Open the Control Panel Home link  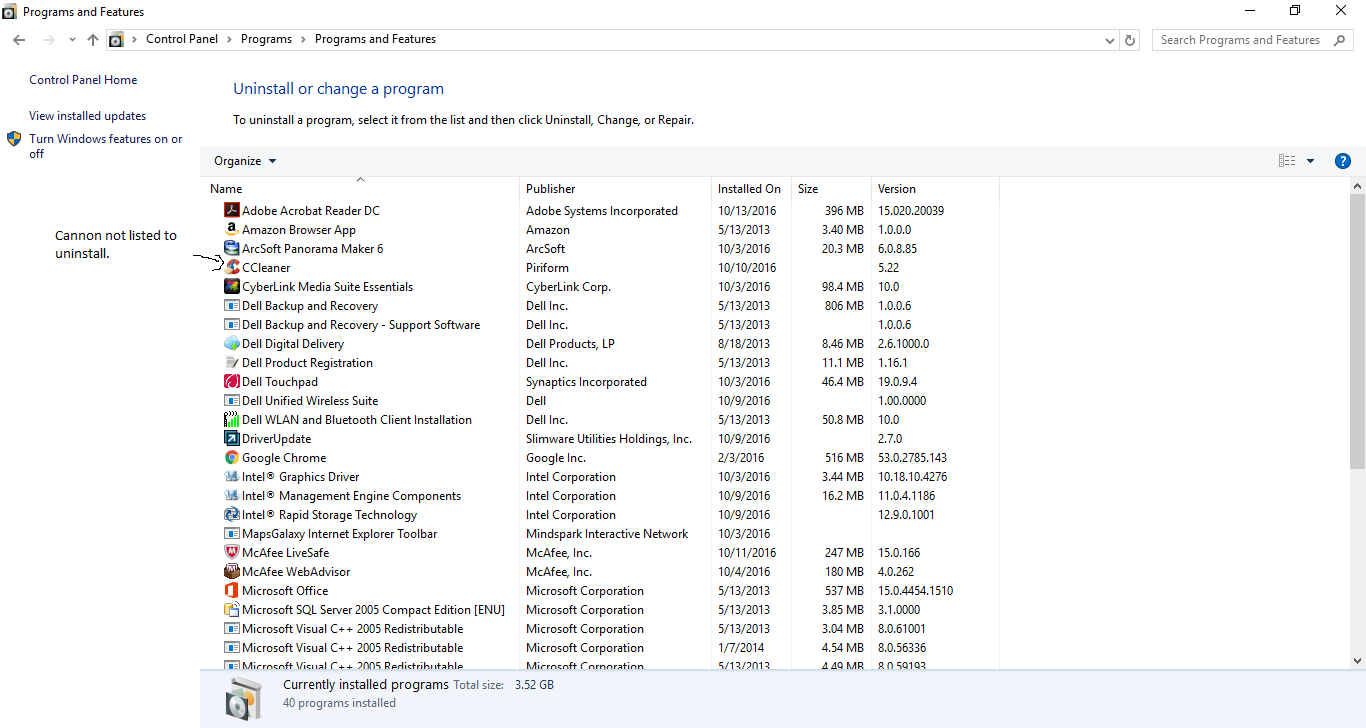point(83,80)
